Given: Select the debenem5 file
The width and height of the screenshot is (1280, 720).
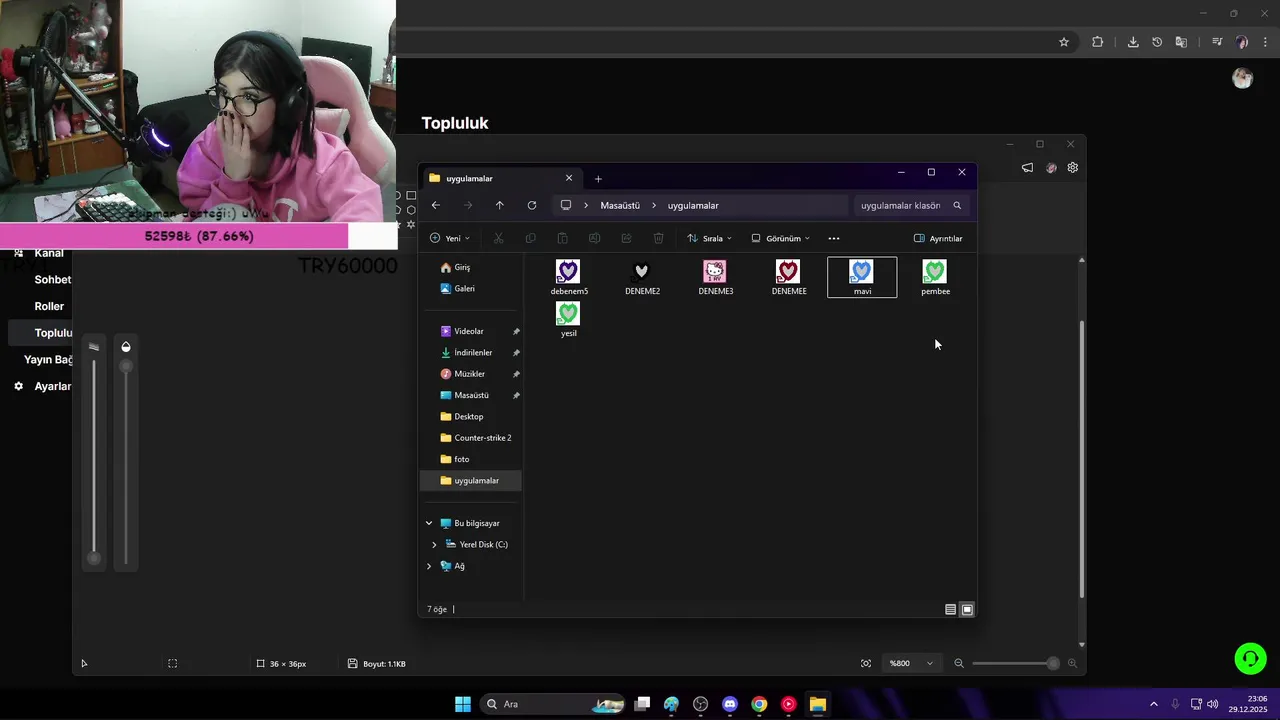Looking at the screenshot, I should (569, 277).
